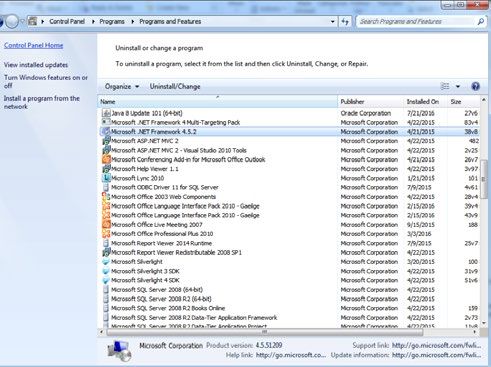Click the Microsoft Office Live Meeting 2007 icon
The width and height of the screenshot is (491, 367).
pos(106,224)
